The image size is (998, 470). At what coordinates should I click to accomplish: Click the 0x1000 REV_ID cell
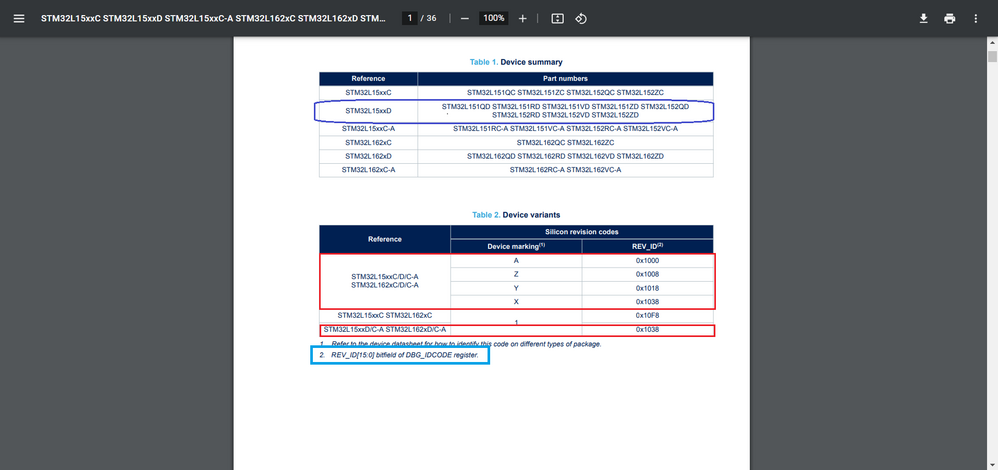pos(647,260)
